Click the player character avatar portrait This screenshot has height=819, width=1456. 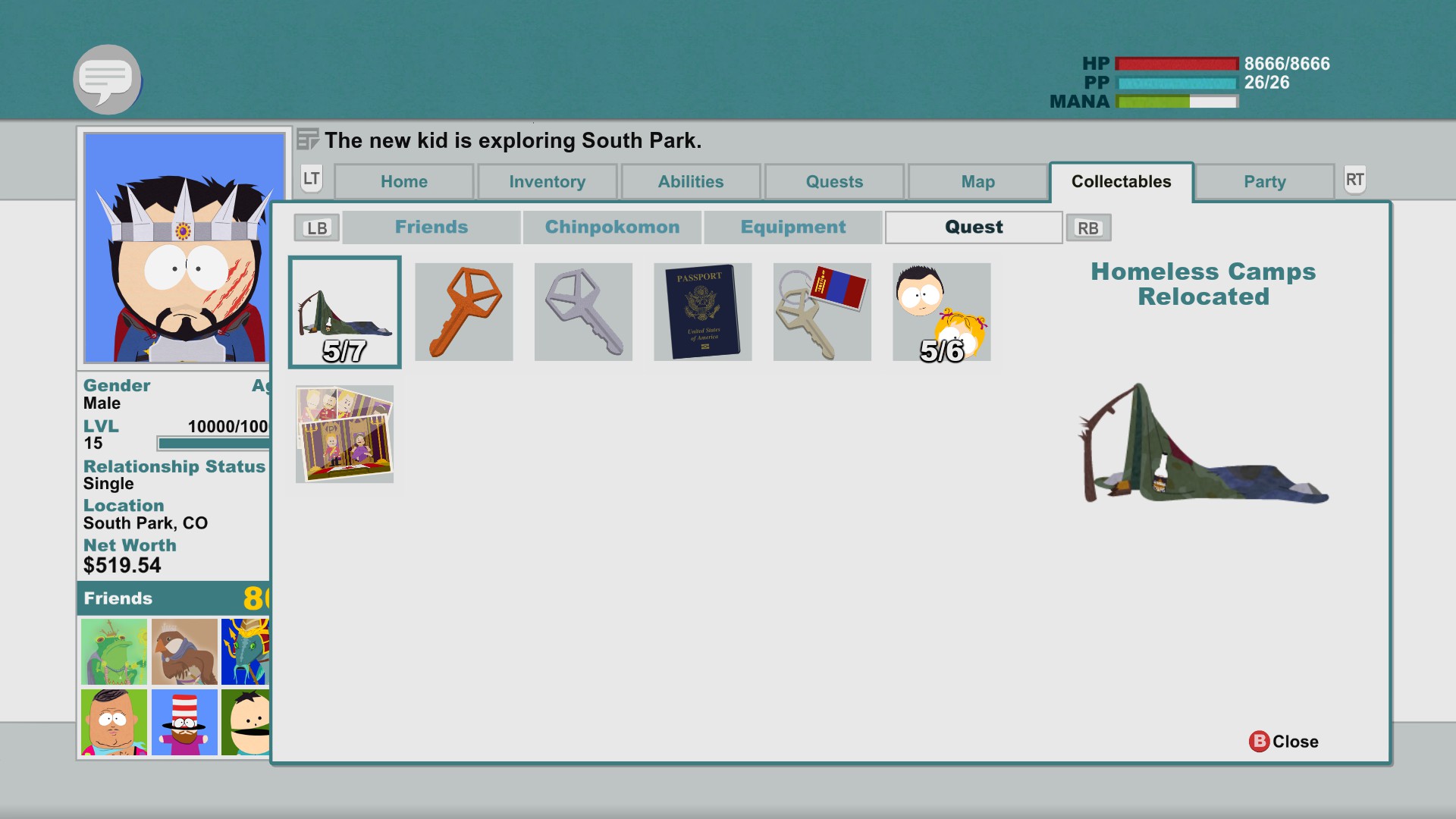click(x=184, y=248)
